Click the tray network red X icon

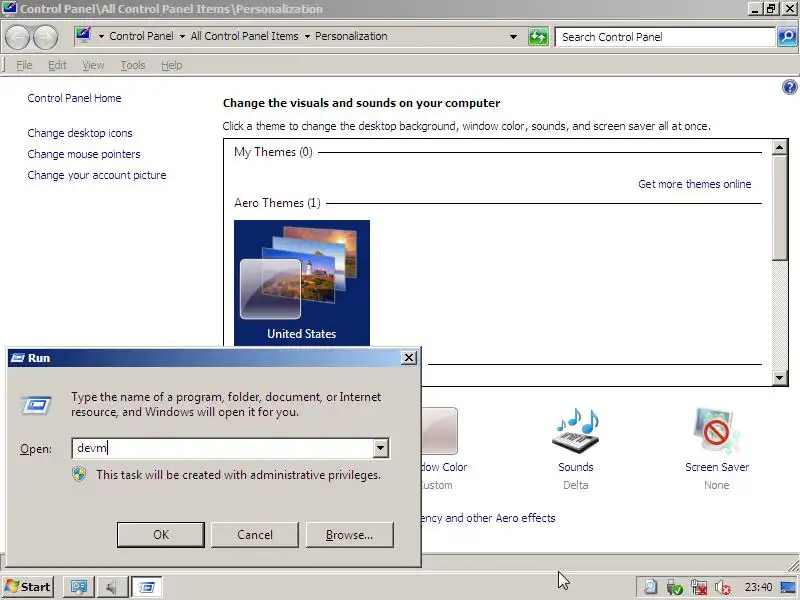tap(699, 587)
